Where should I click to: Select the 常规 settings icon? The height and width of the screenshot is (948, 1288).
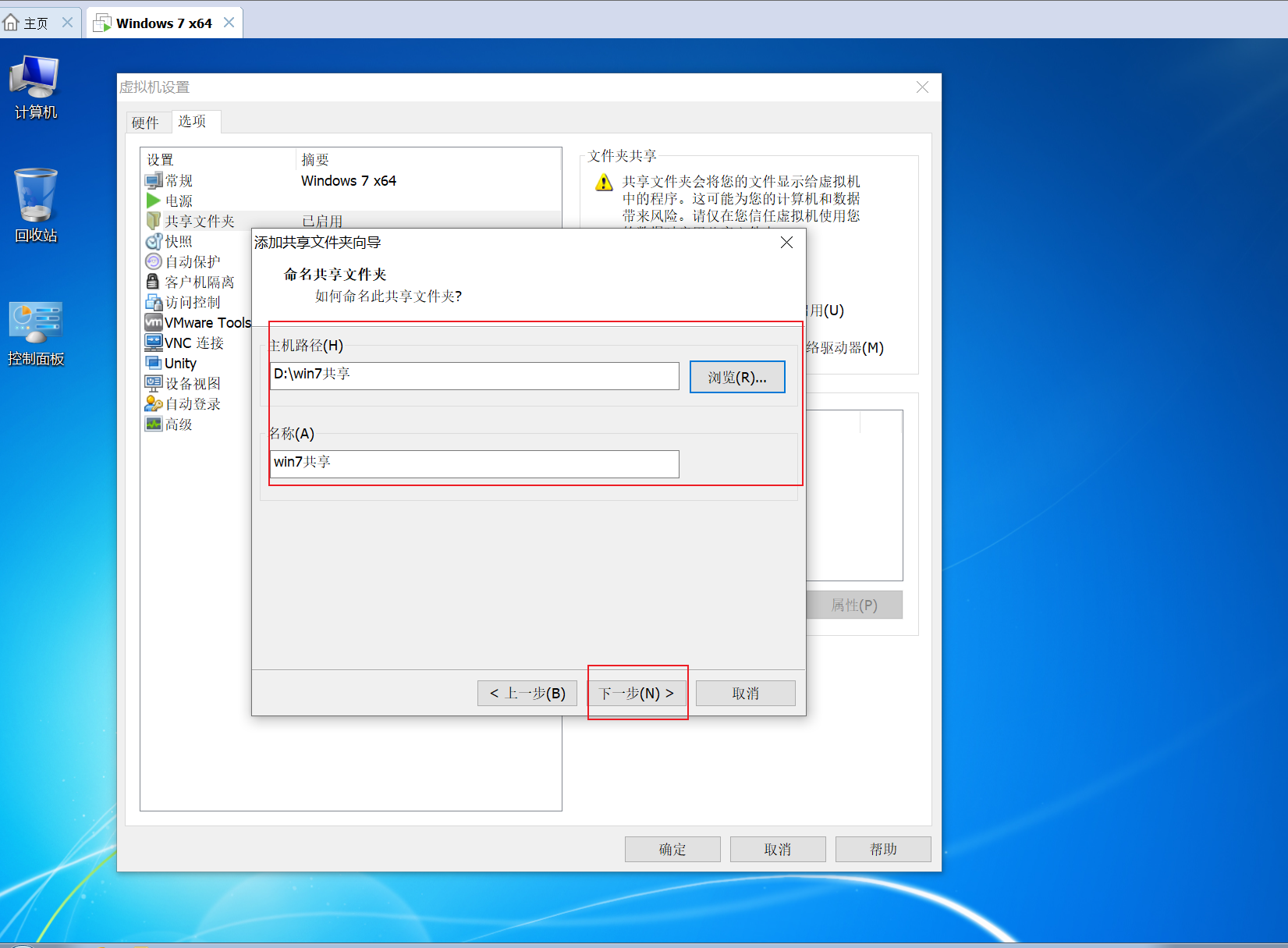(154, 181)
